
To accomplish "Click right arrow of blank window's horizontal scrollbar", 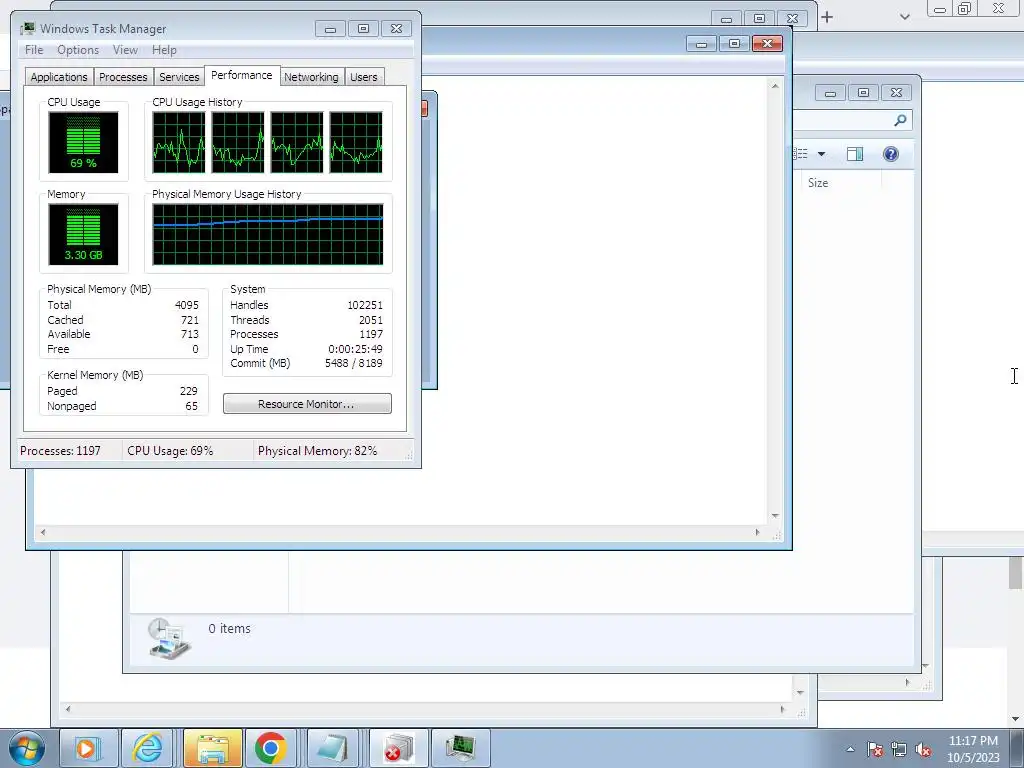I will (x=758, y=532).
